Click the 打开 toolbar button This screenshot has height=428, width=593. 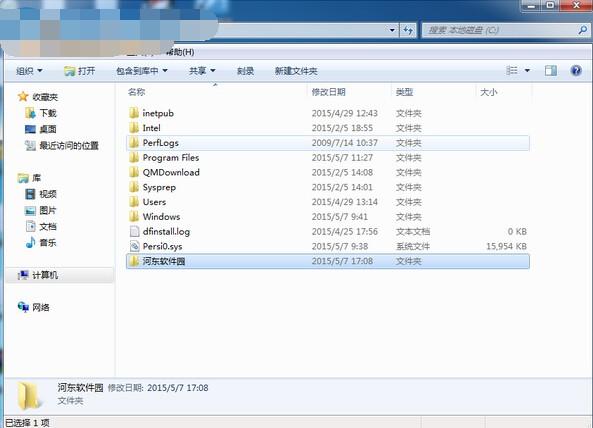[80, 71]
